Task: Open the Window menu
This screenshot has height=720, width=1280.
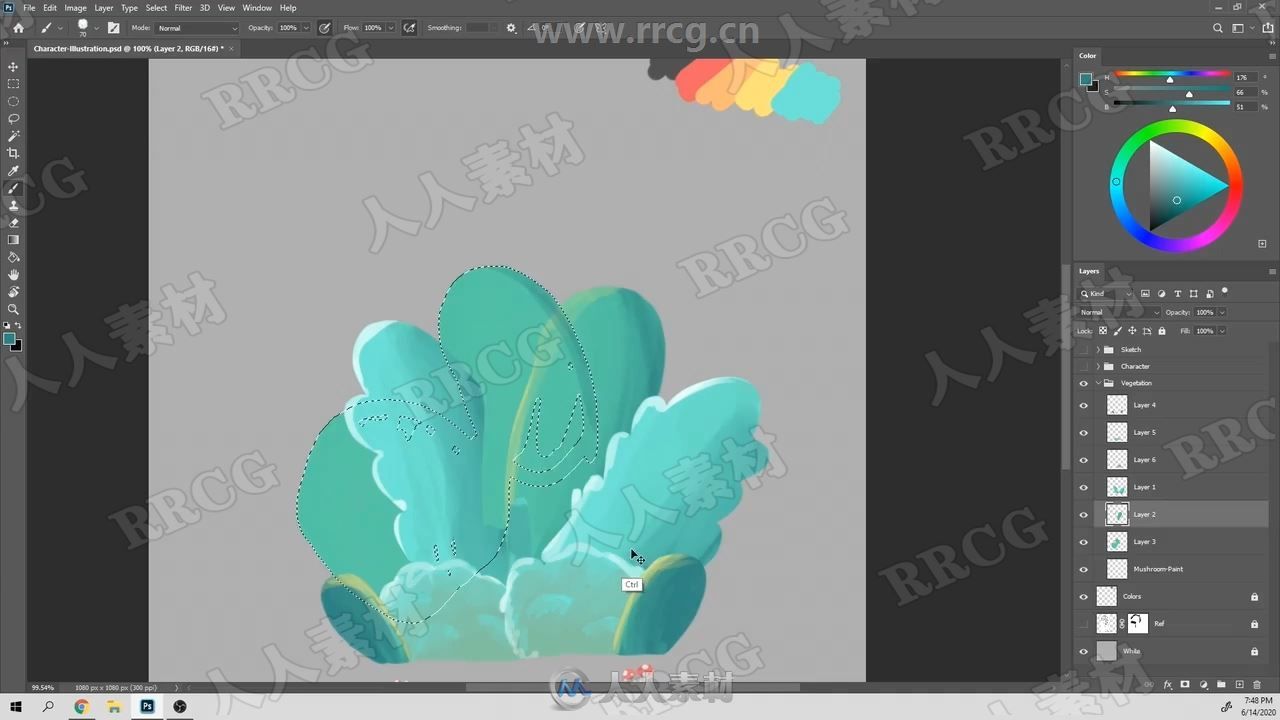Action: pyautogui.click(x=257, y=8)
